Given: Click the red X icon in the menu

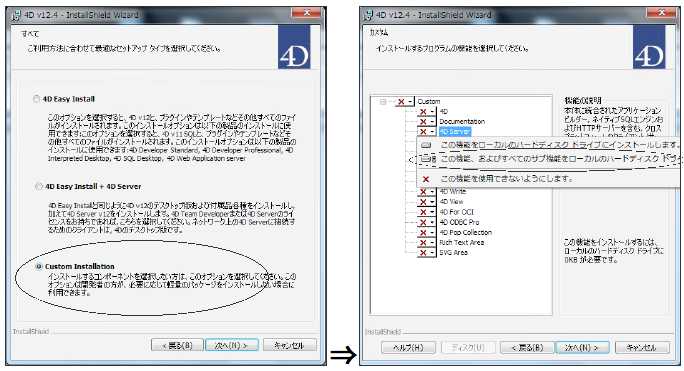Looking at the screenshot, I should (x=426, y=179).
